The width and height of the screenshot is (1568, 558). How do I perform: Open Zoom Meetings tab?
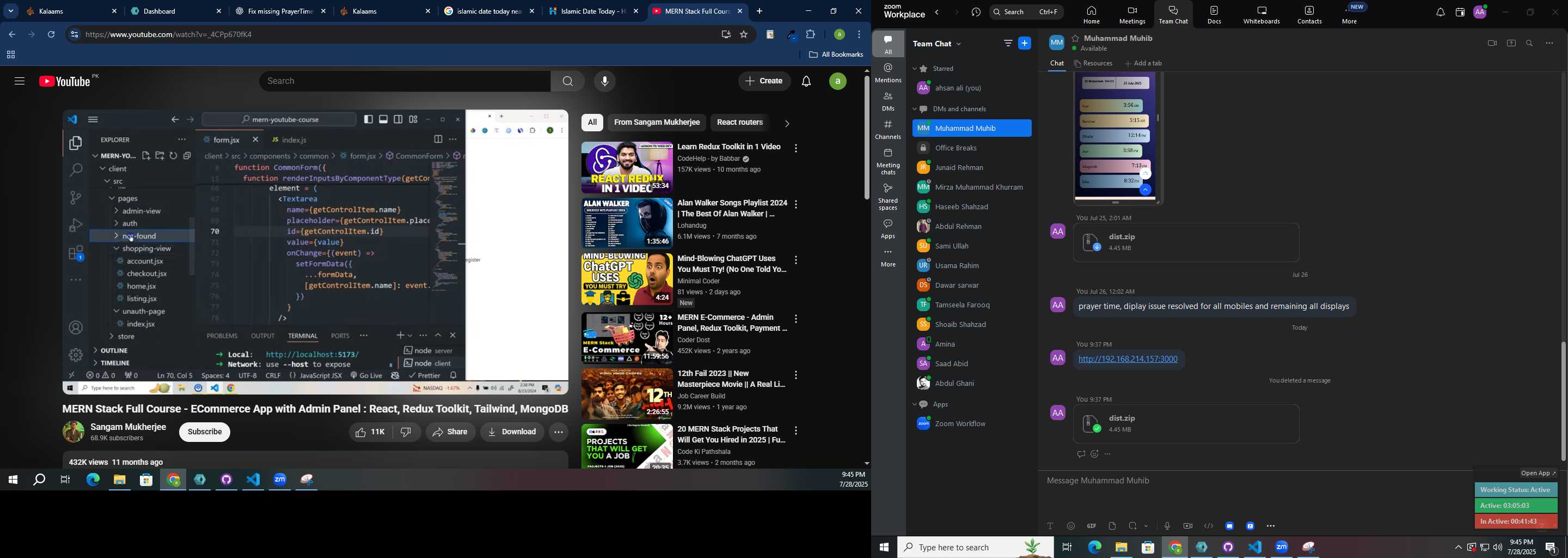click(1131, 15)
